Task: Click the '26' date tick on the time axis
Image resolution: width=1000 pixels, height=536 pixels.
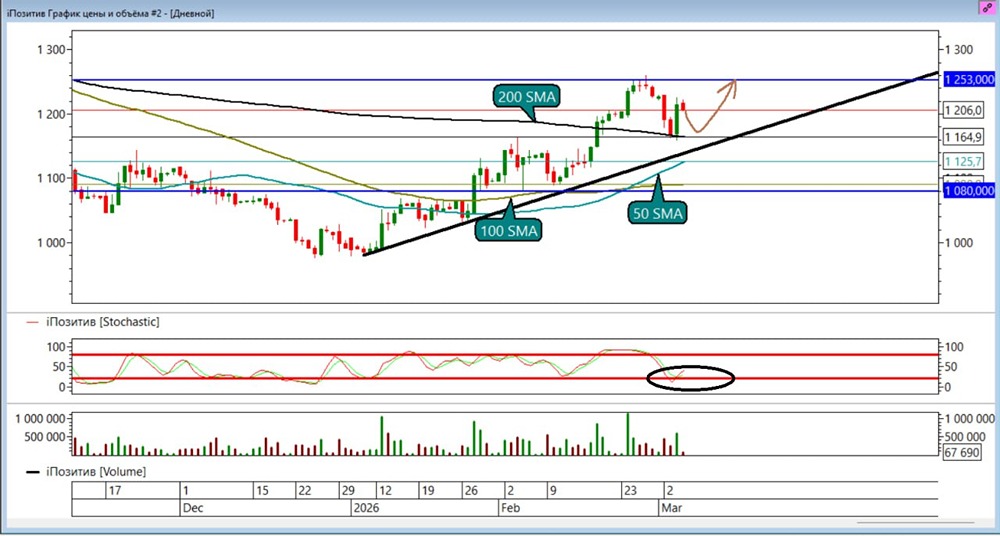Action: coord(472,491)
